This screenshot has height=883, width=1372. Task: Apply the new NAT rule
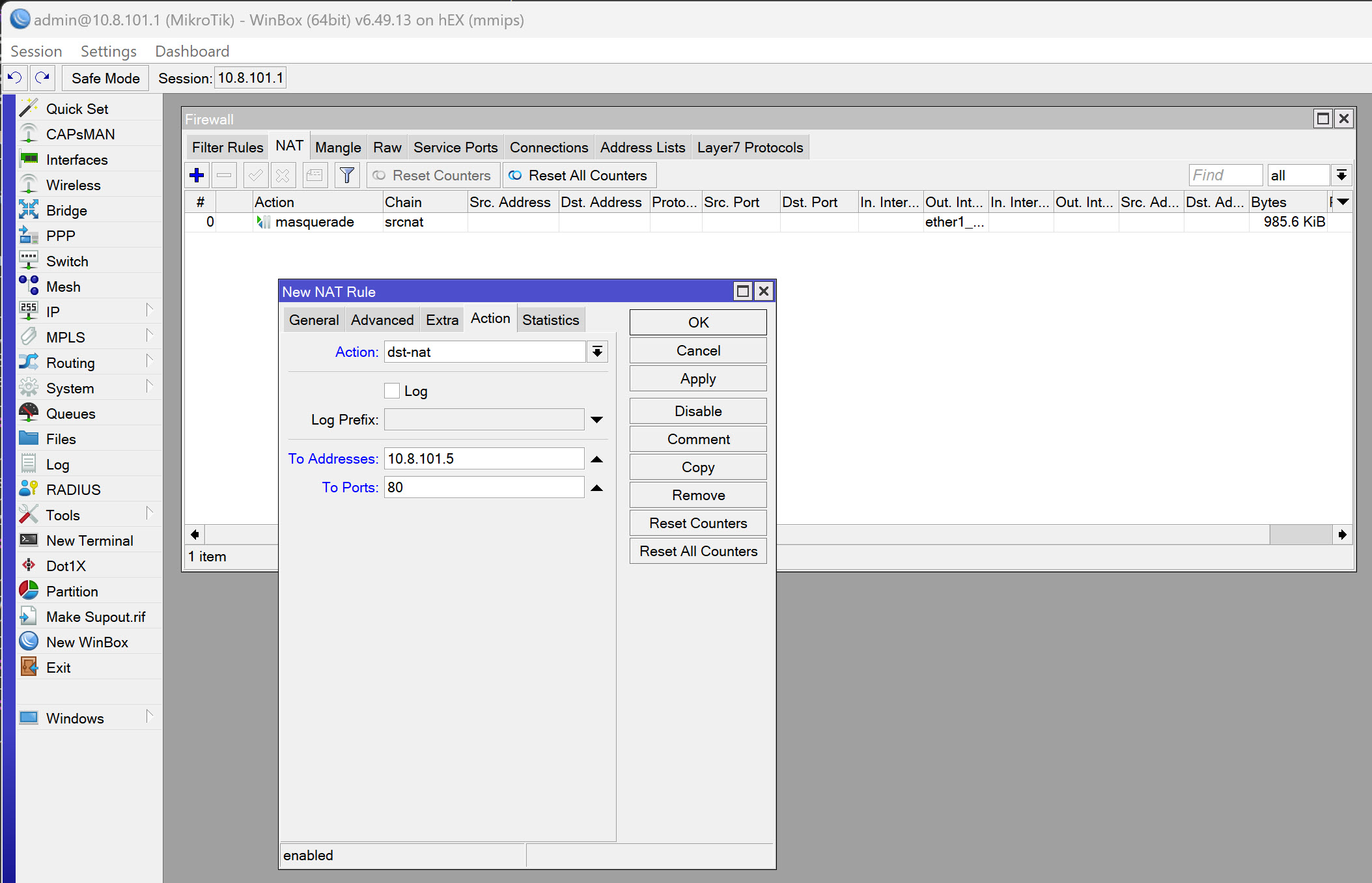[x=697, y=378]
